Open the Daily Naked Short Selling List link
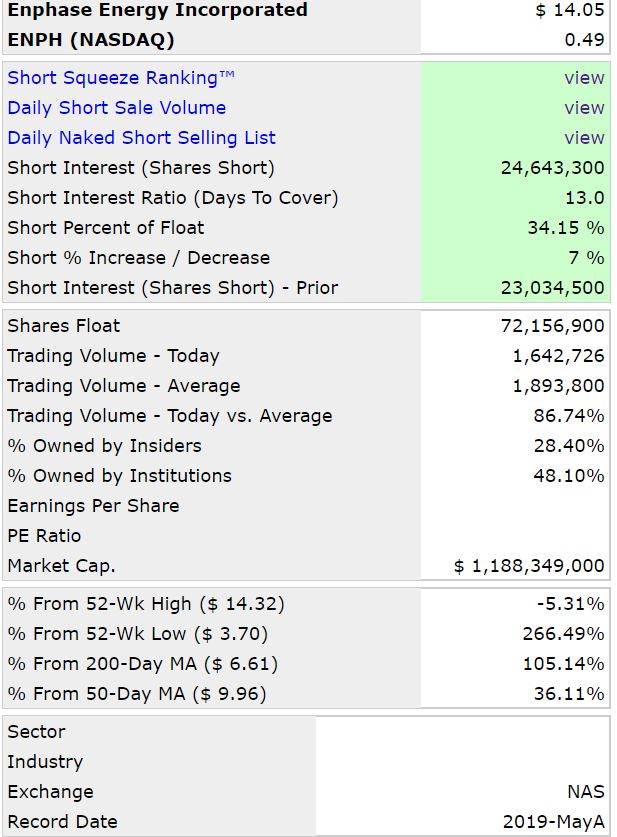The width and height of the screenshot is (617, 837). coord(141,138)
